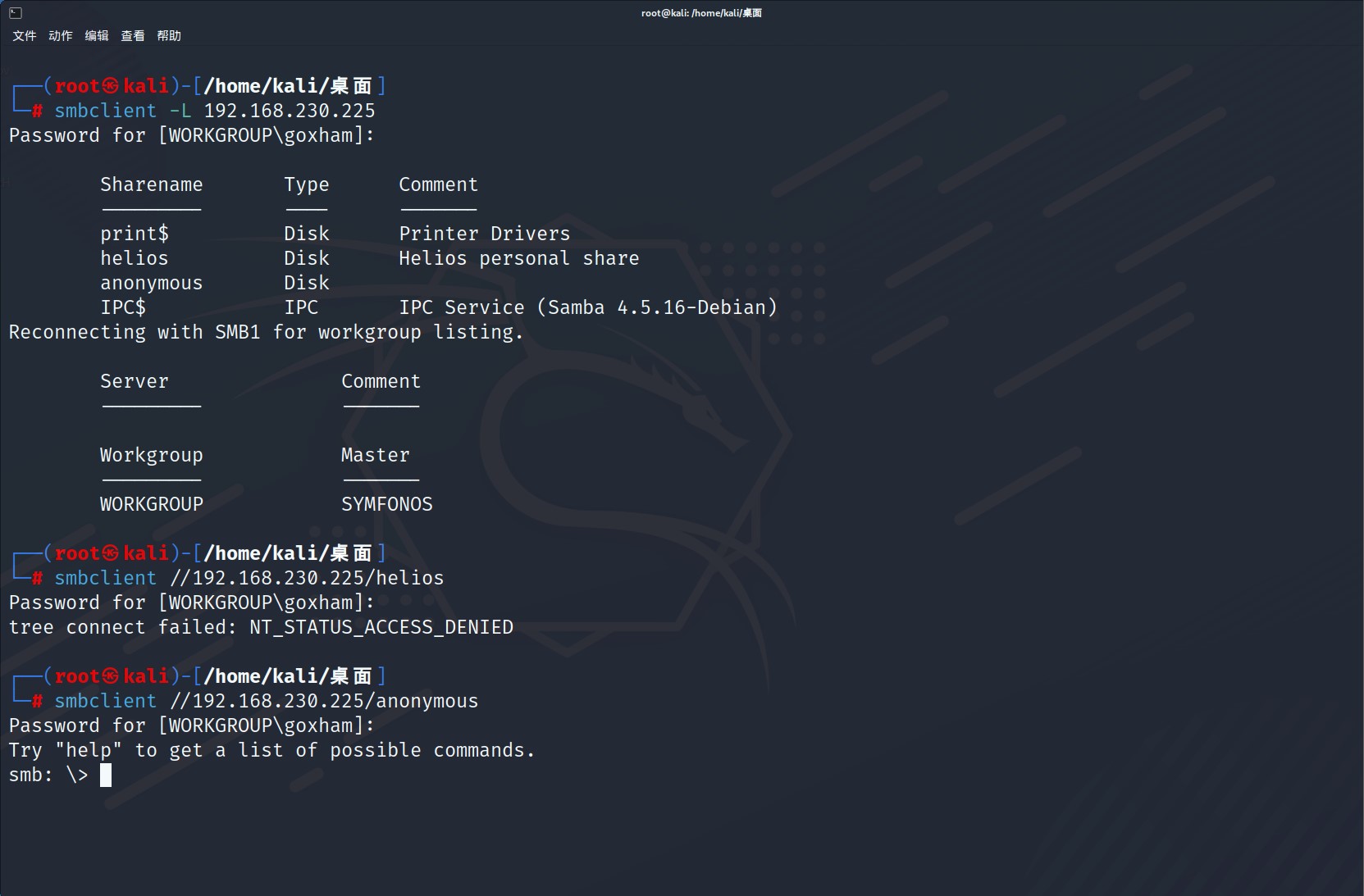Click the 'Comment' header in the share table
1364x896 pixels.
439,184
